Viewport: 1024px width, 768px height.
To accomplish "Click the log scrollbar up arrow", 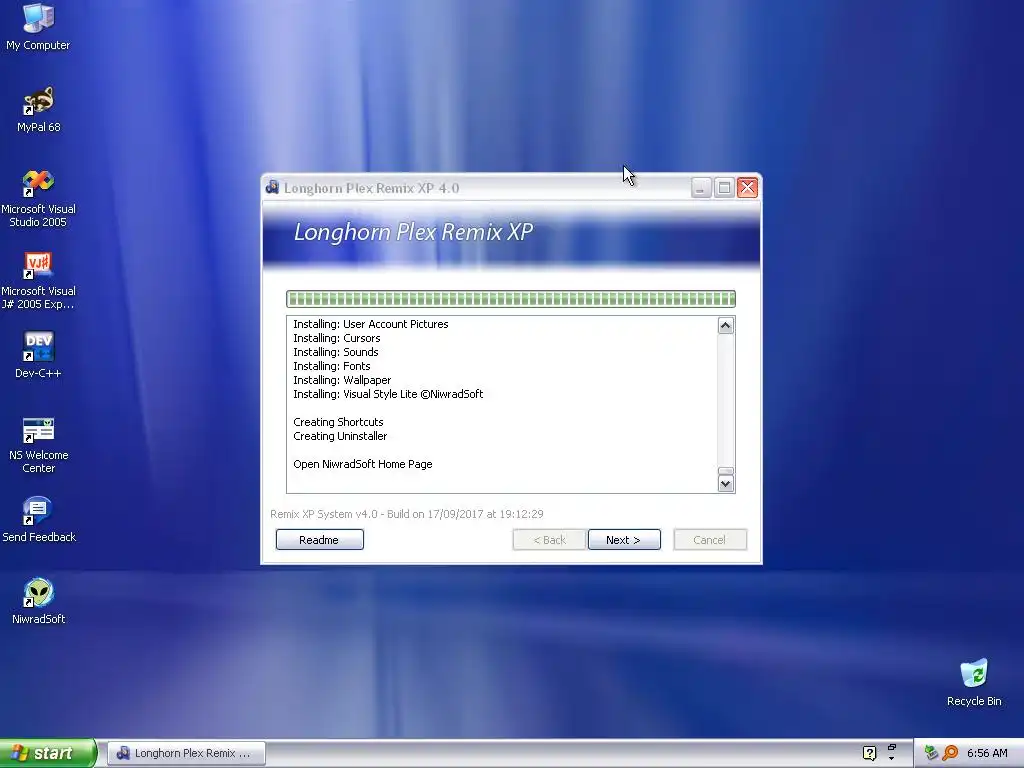I will tap(726, 325).
